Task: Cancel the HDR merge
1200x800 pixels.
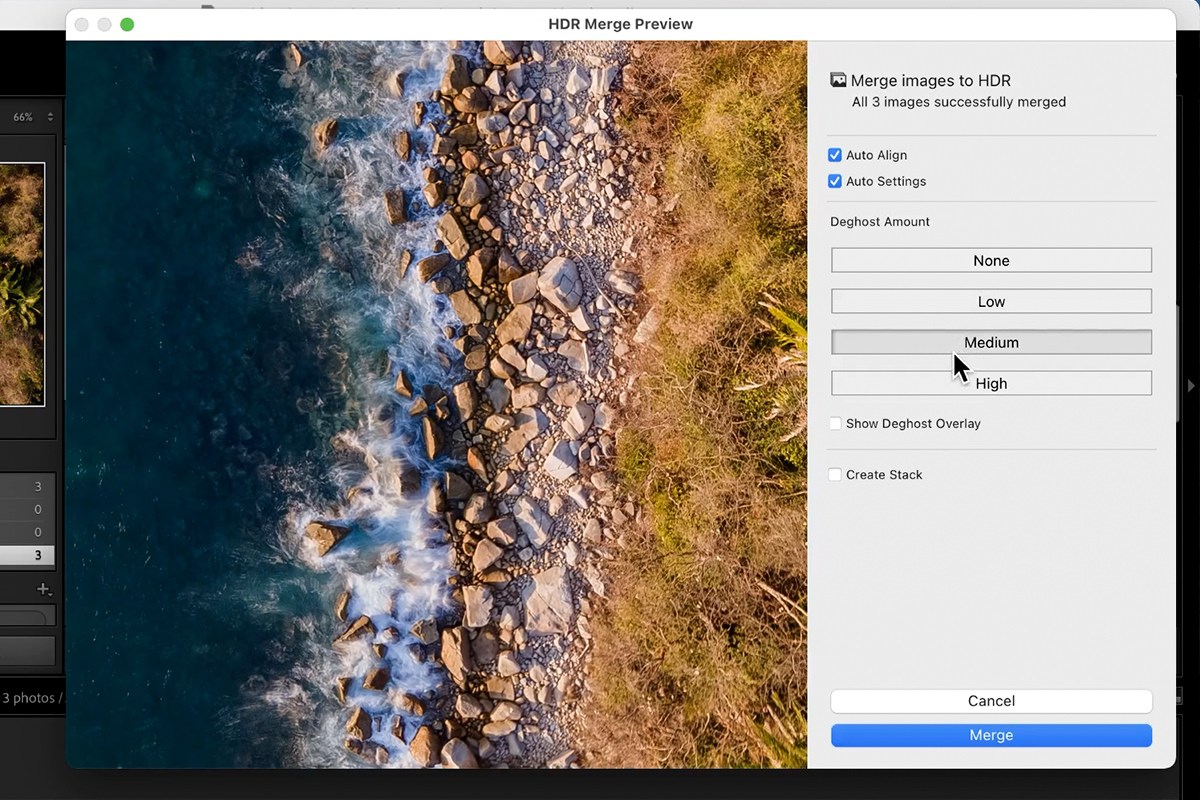Action: [x=991, y=701]
